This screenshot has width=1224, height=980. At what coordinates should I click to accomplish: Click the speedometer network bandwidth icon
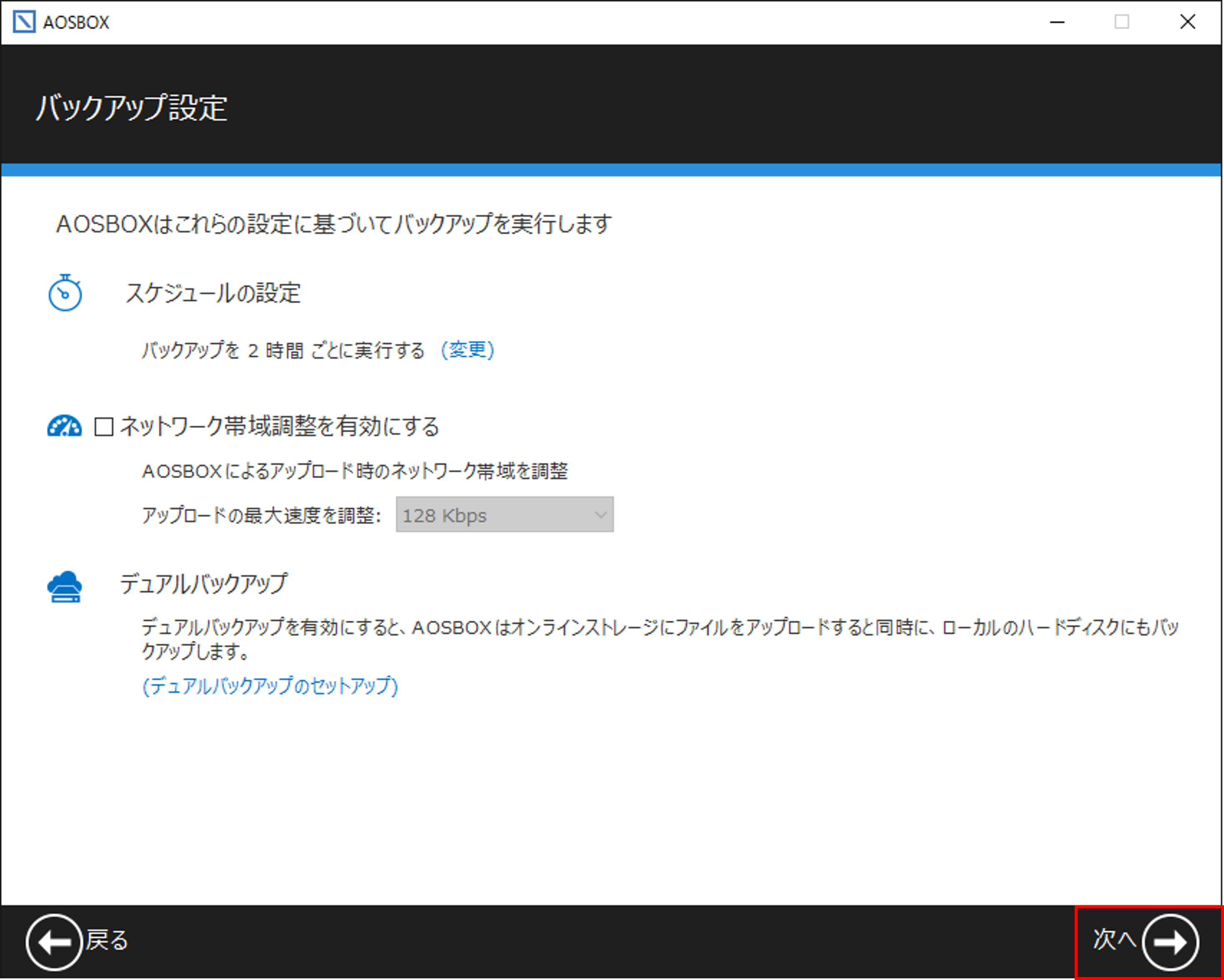64,426
